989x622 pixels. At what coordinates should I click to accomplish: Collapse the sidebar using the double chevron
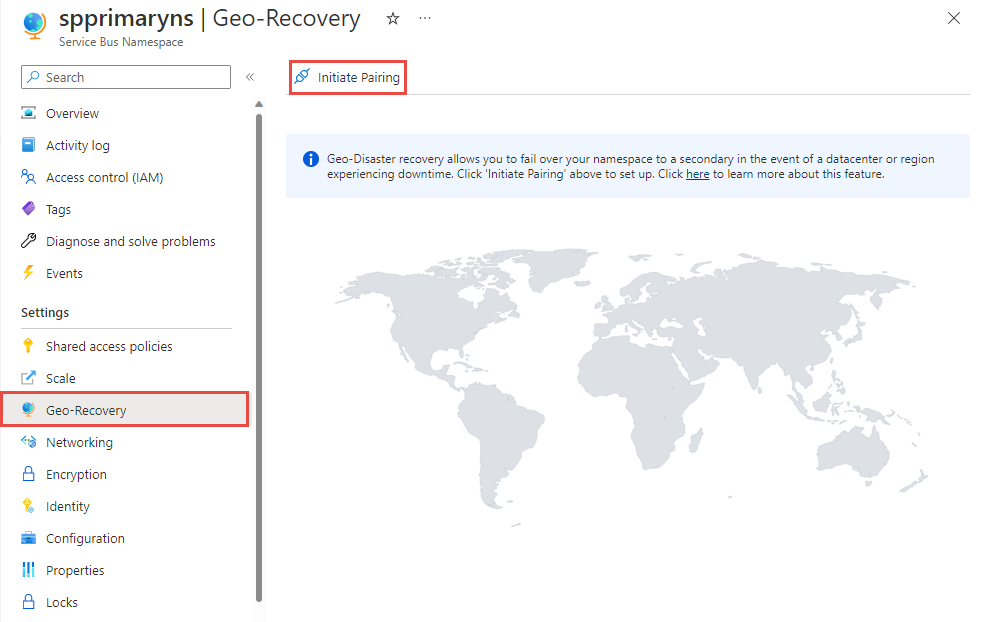point(250,75)
